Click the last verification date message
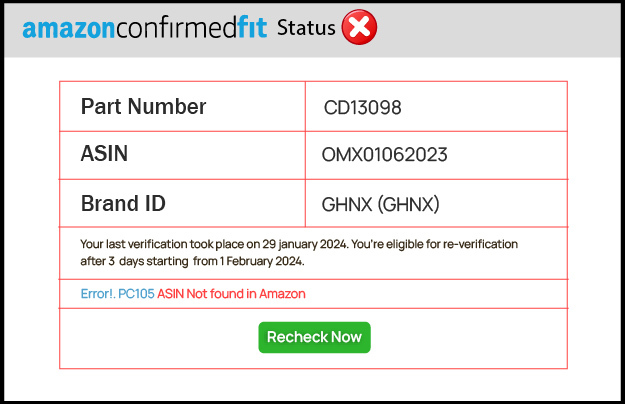Viewport: 625px width, 404px height. (x=298, y=244)
